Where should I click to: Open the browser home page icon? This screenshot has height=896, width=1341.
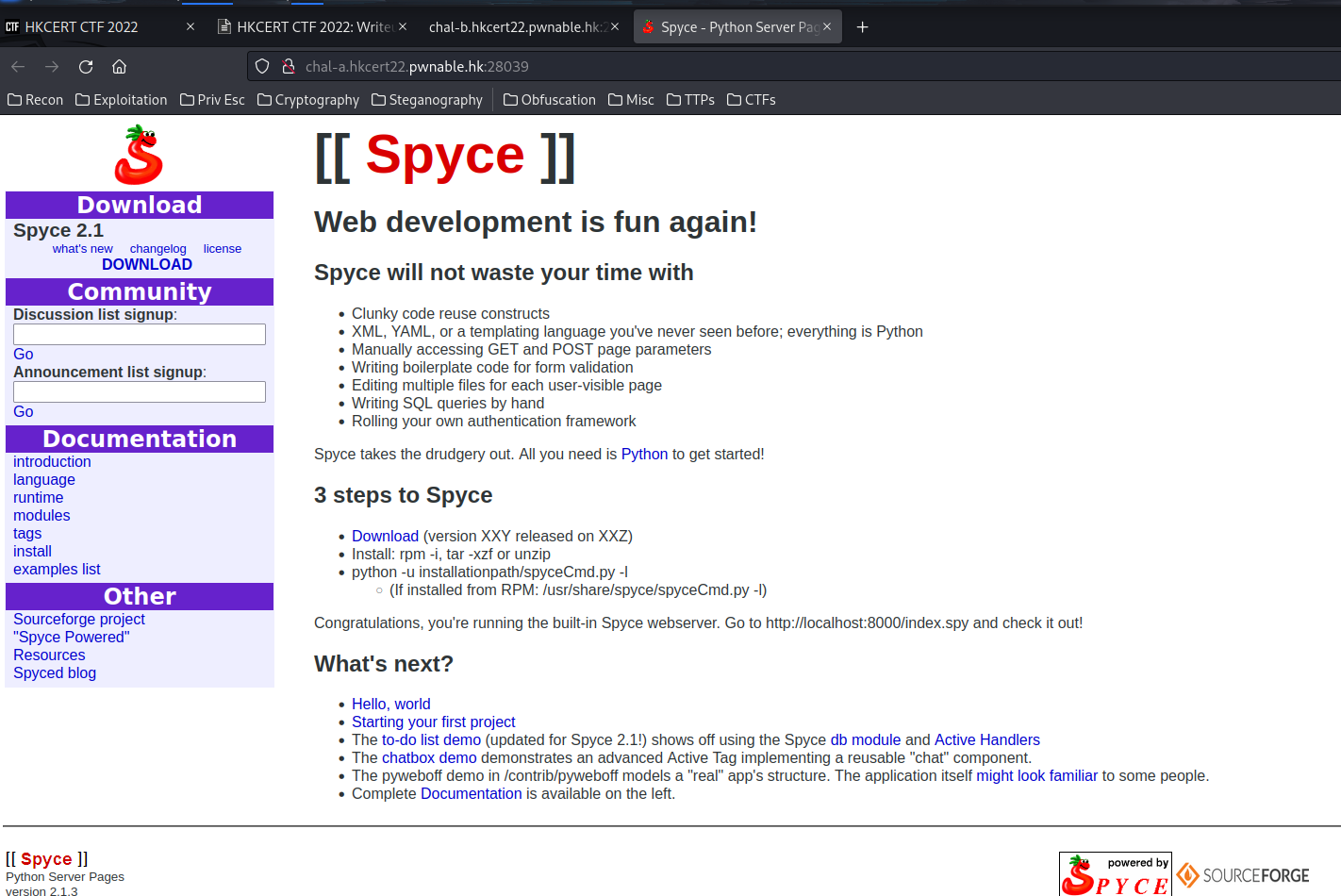point(119,66)
